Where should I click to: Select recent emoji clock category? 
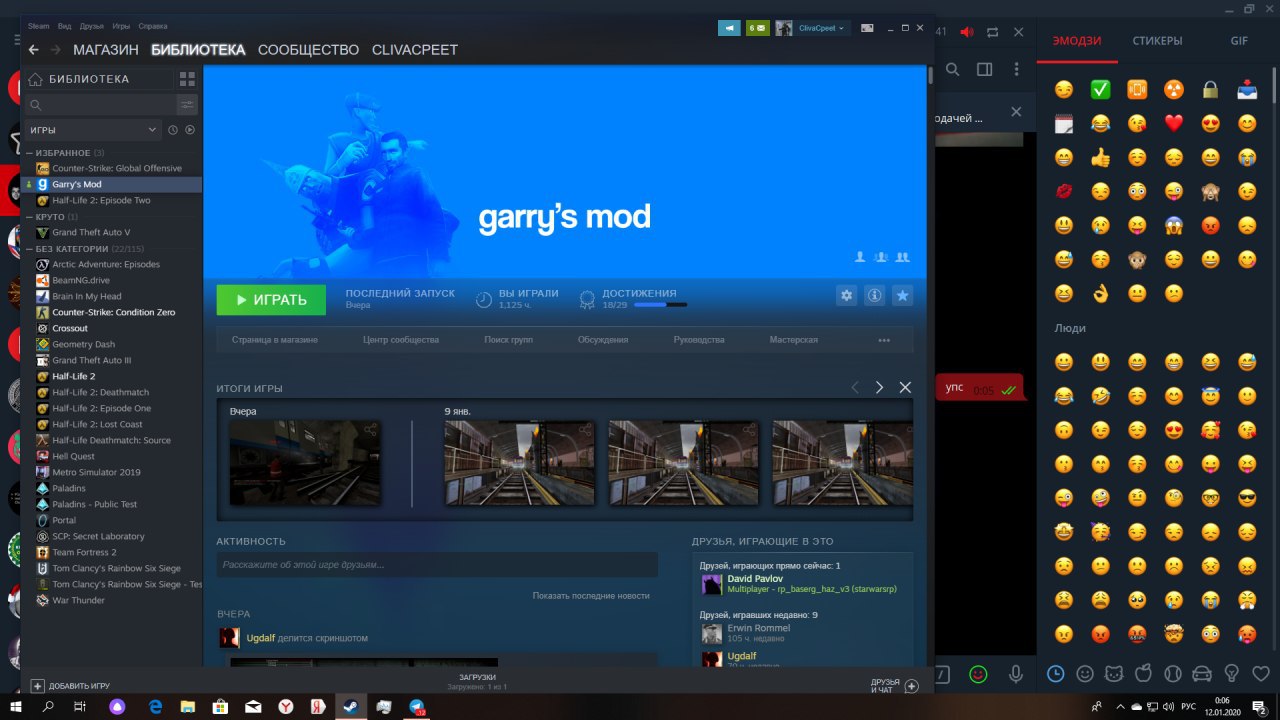tap(1056, 674)
